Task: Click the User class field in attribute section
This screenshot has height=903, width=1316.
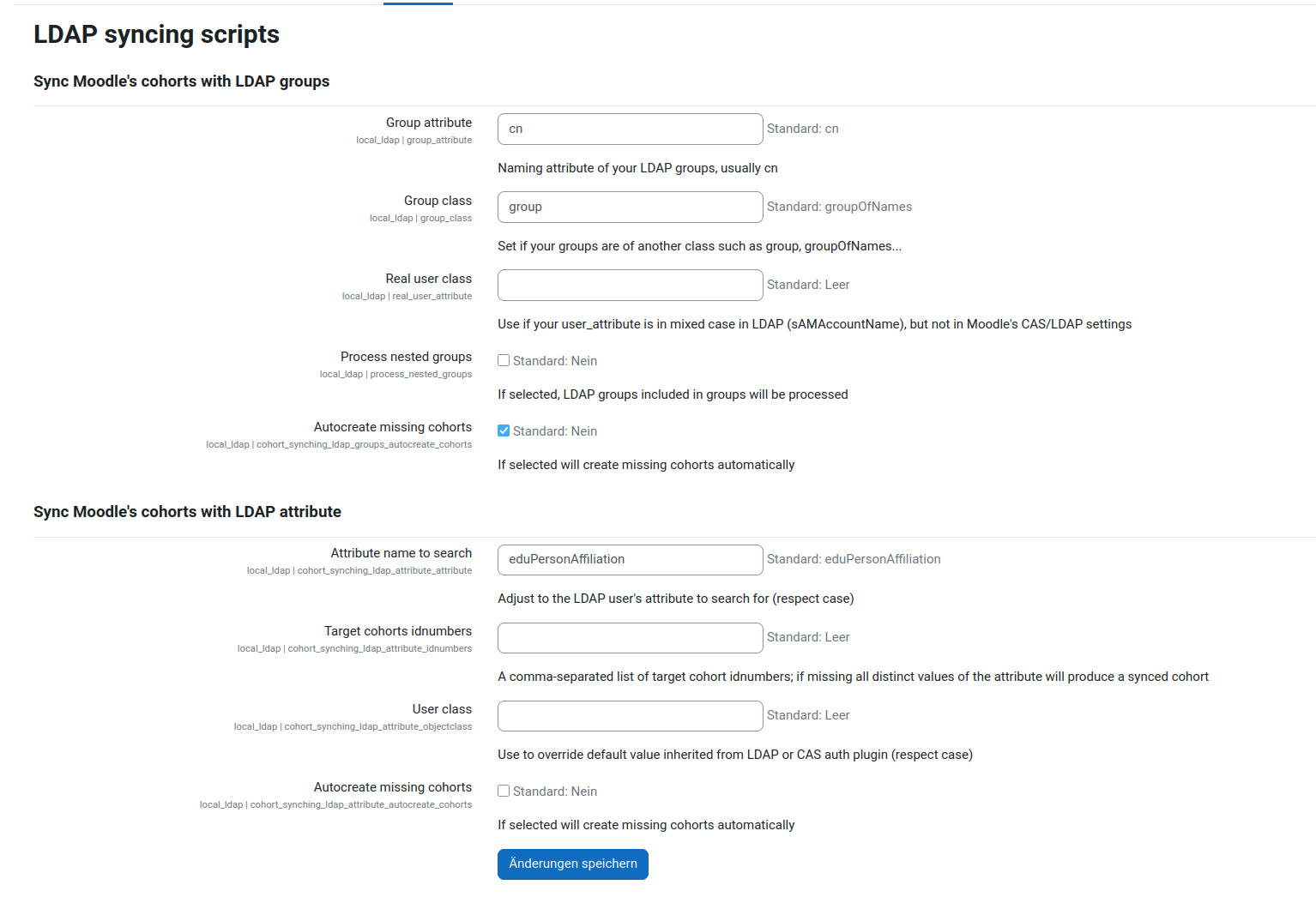Action: pos(630,715)
